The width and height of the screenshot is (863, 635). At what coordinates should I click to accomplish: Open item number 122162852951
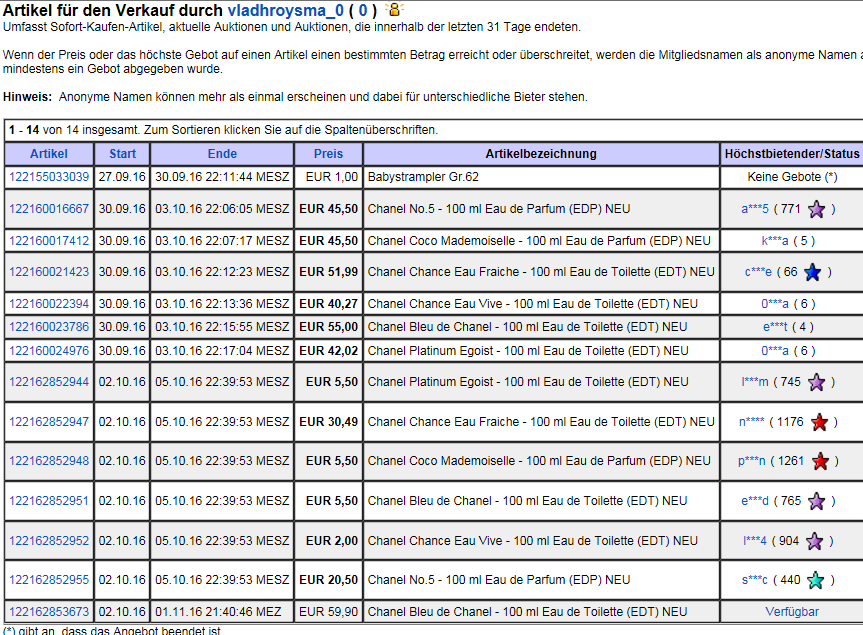[49, 501]
